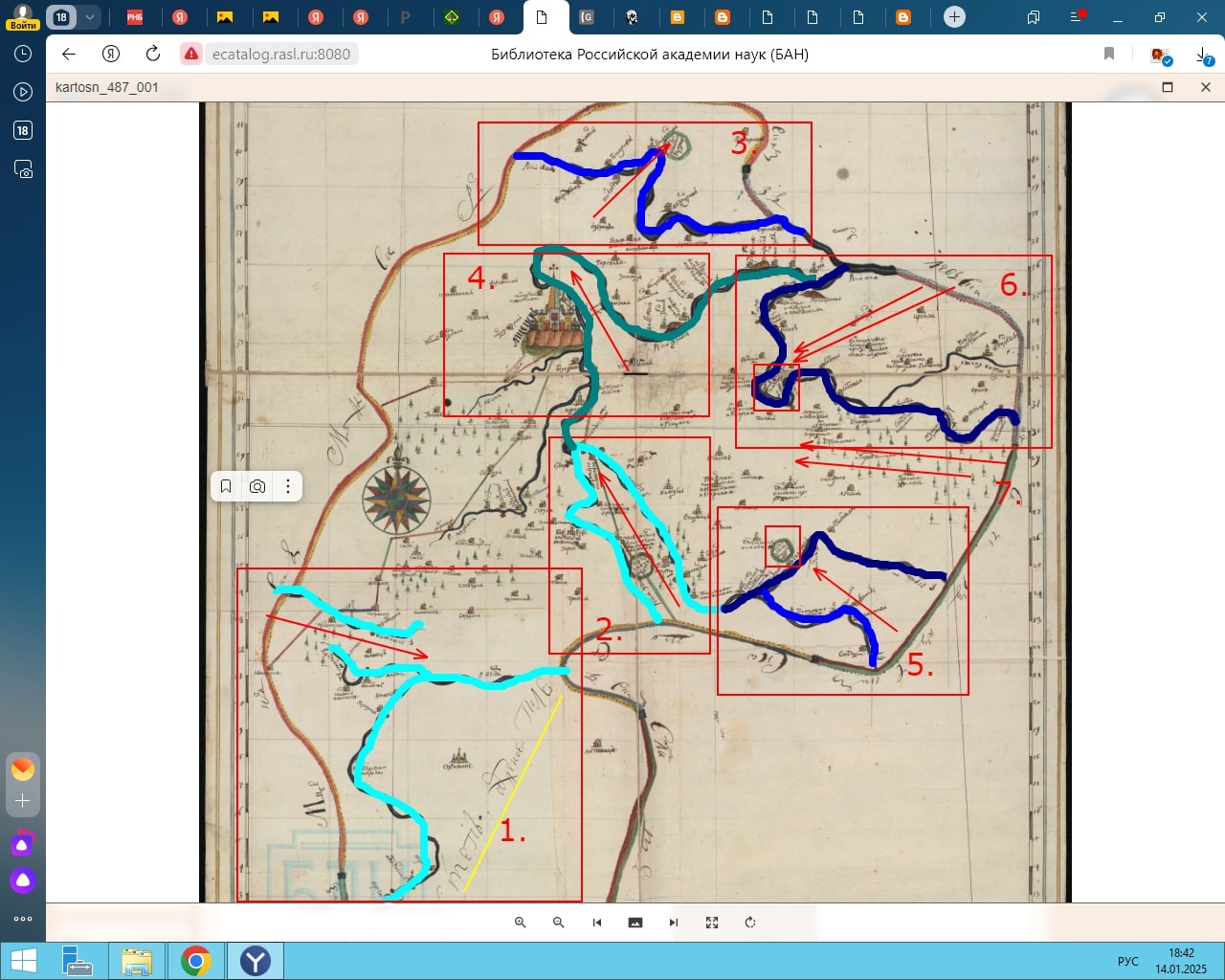The height and width of the screenshot is (980, 1225).
Task: Click the ecatalog.rasl.ru:8080 address field
Action: pyautogui.click(x=280, y=55)
